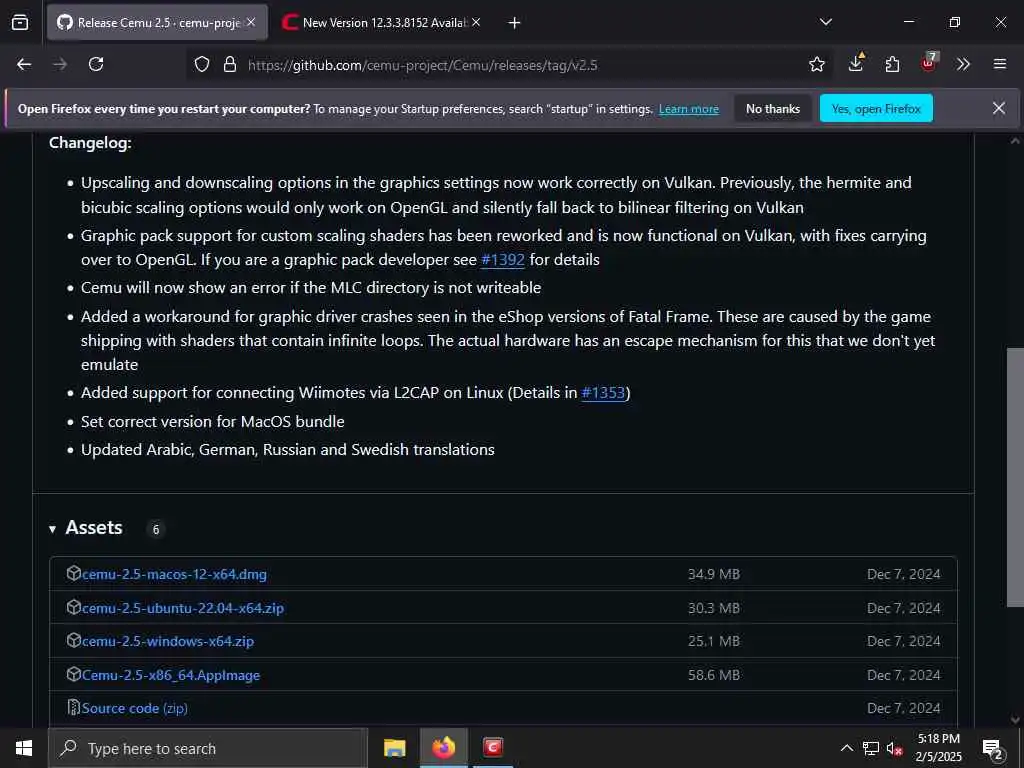Open the Windows Start menu
Image resolution: width=1024 pixels, height=768 pixels.
tap(24, 748)
